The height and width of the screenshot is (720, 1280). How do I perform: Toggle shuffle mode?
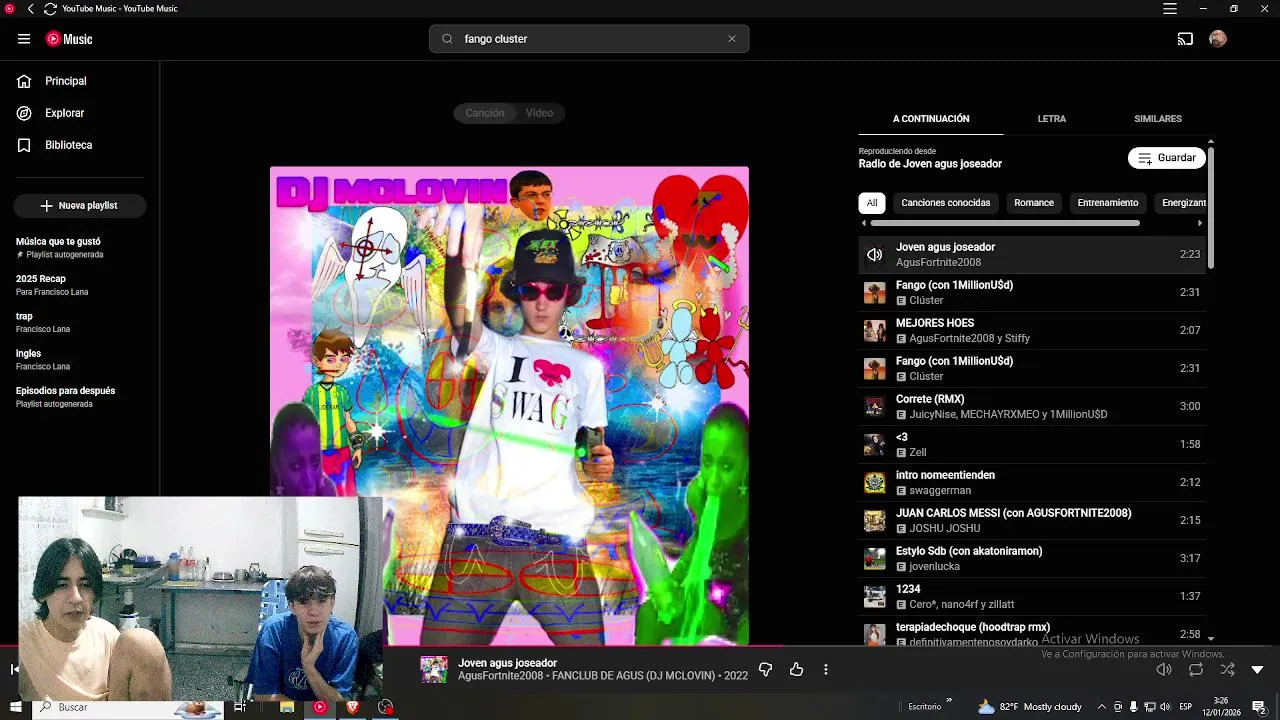click(x=1227, y=670)
